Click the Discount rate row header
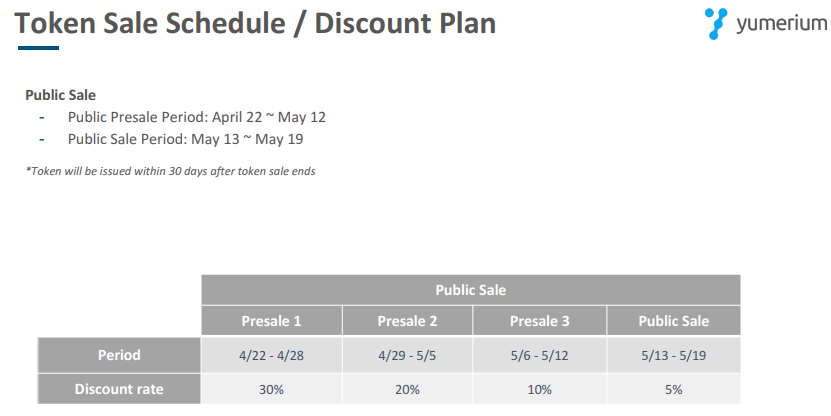The width and height of the screenshot is (831, 416). 119,389
